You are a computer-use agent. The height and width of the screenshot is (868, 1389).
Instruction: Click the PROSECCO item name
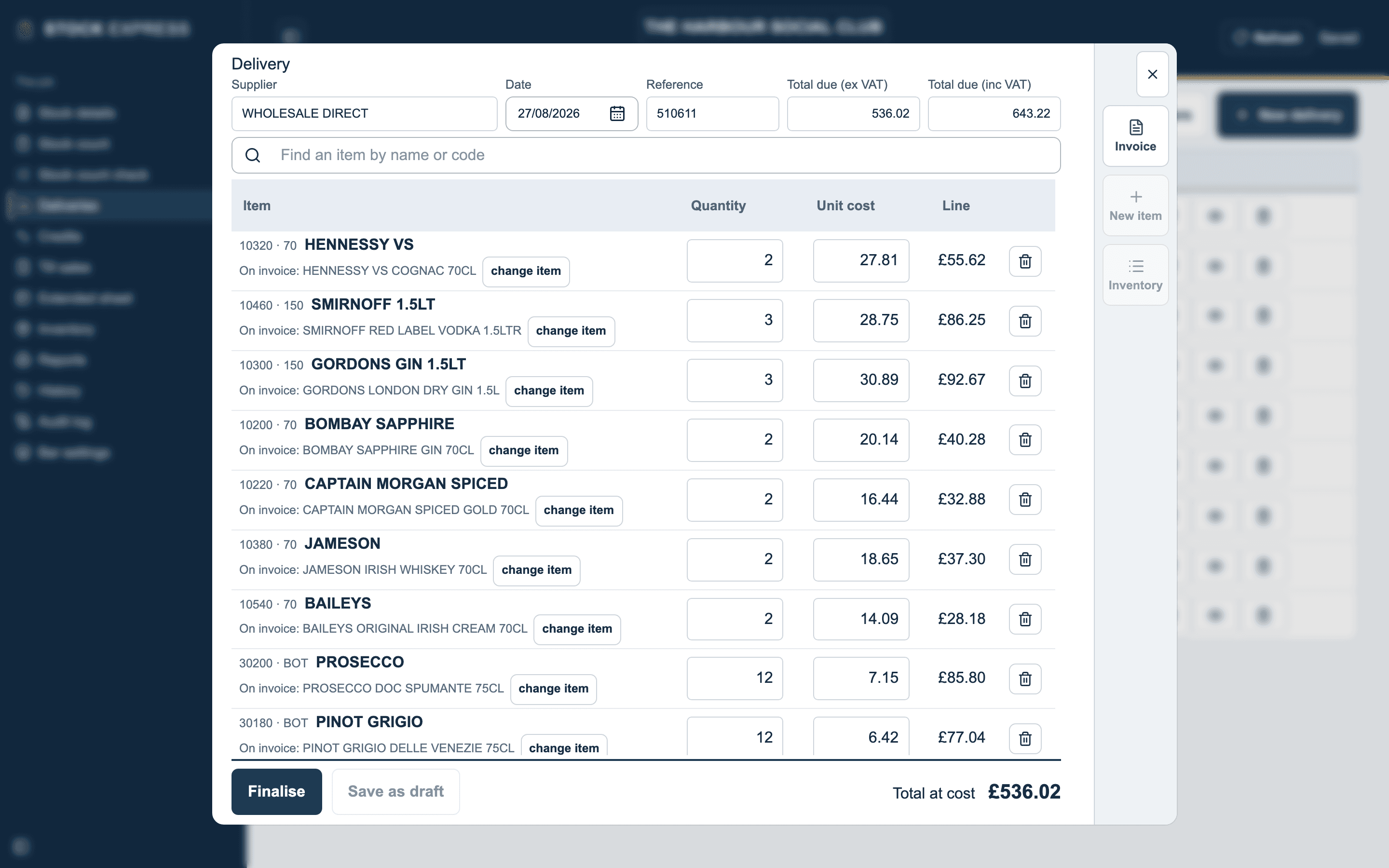point(360,662)
